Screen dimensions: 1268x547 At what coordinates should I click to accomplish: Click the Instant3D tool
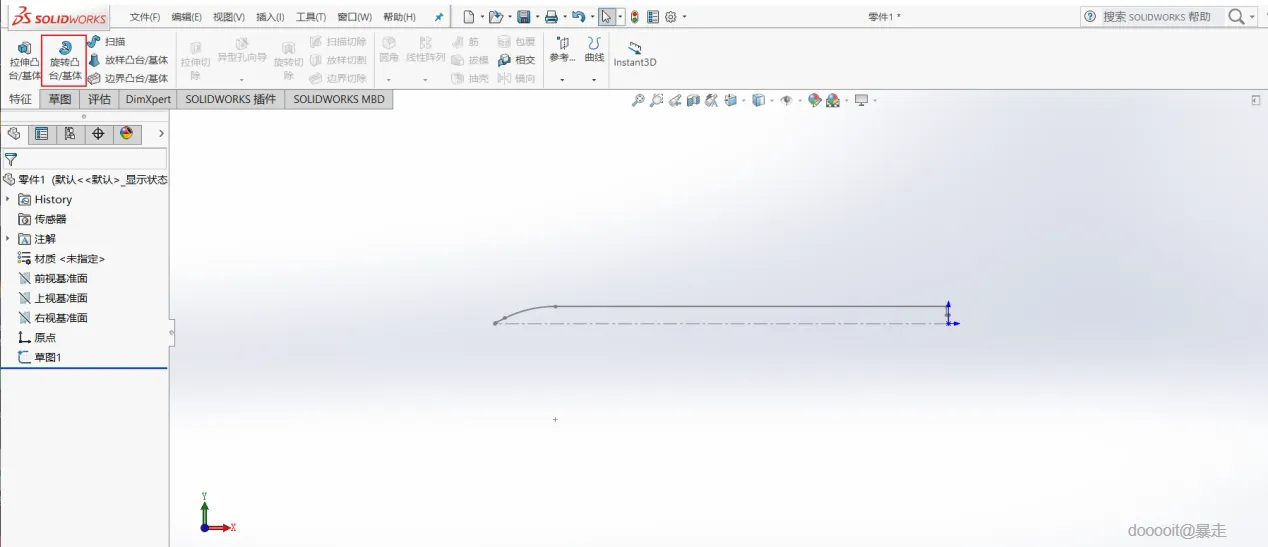click(x=634, y=54)
